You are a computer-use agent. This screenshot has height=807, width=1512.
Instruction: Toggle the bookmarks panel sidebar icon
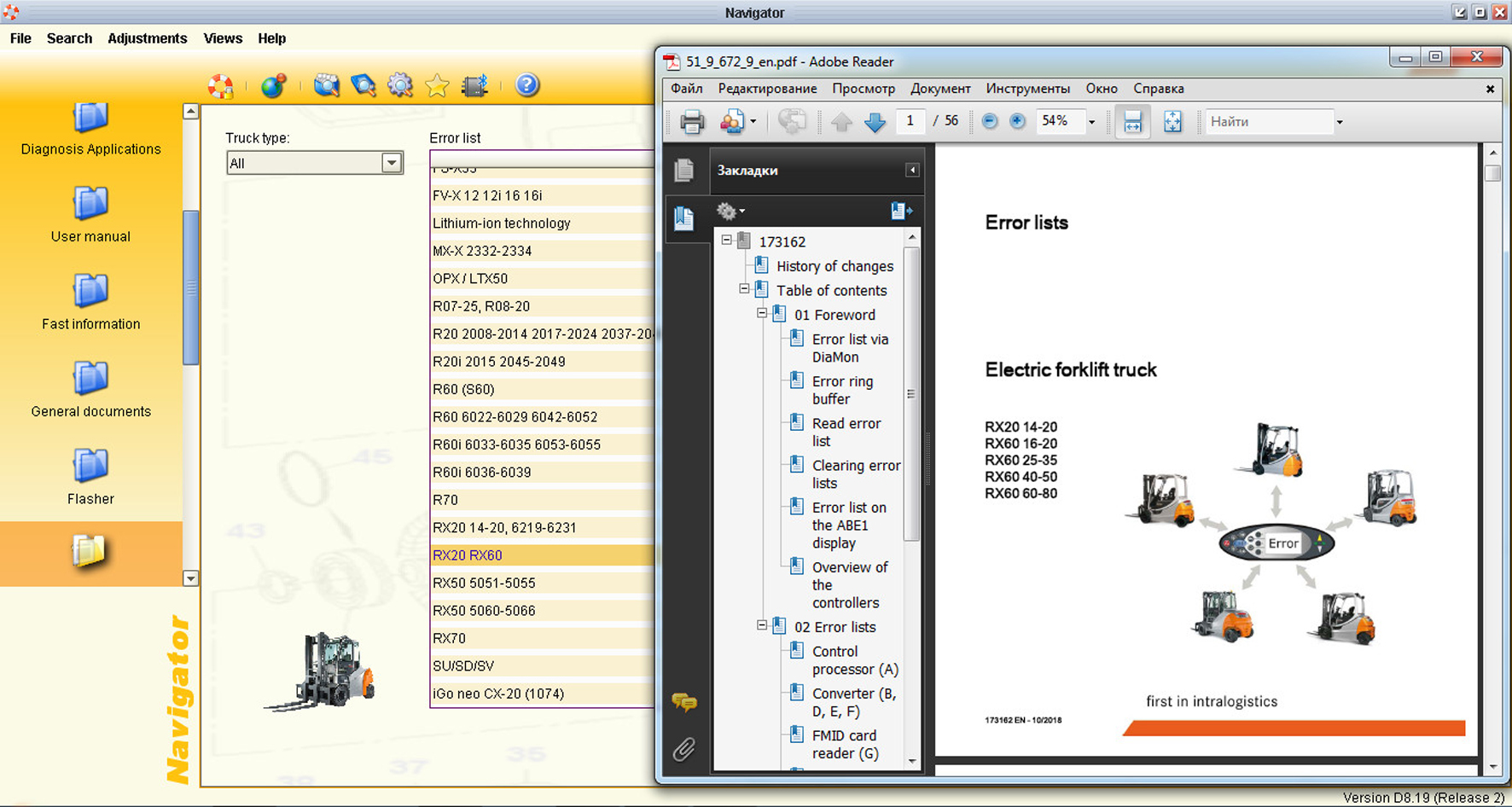[684, 218]
